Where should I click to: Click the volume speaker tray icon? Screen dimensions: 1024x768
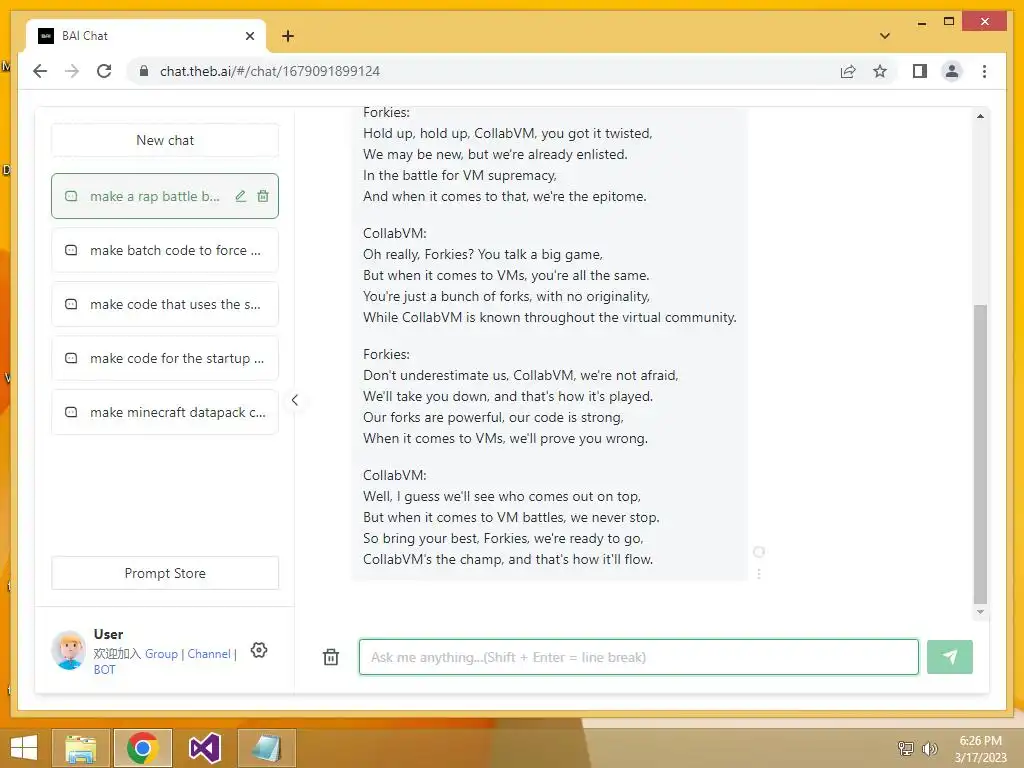tap(929, 748)
